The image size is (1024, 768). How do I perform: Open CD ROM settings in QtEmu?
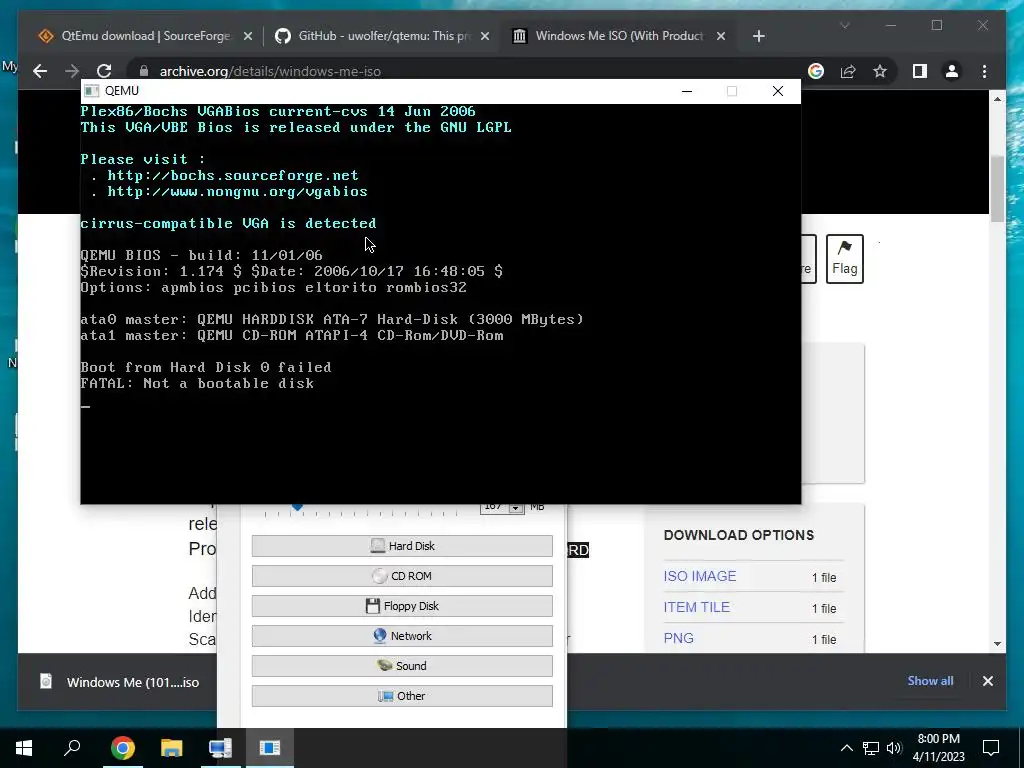pos(402,576)
